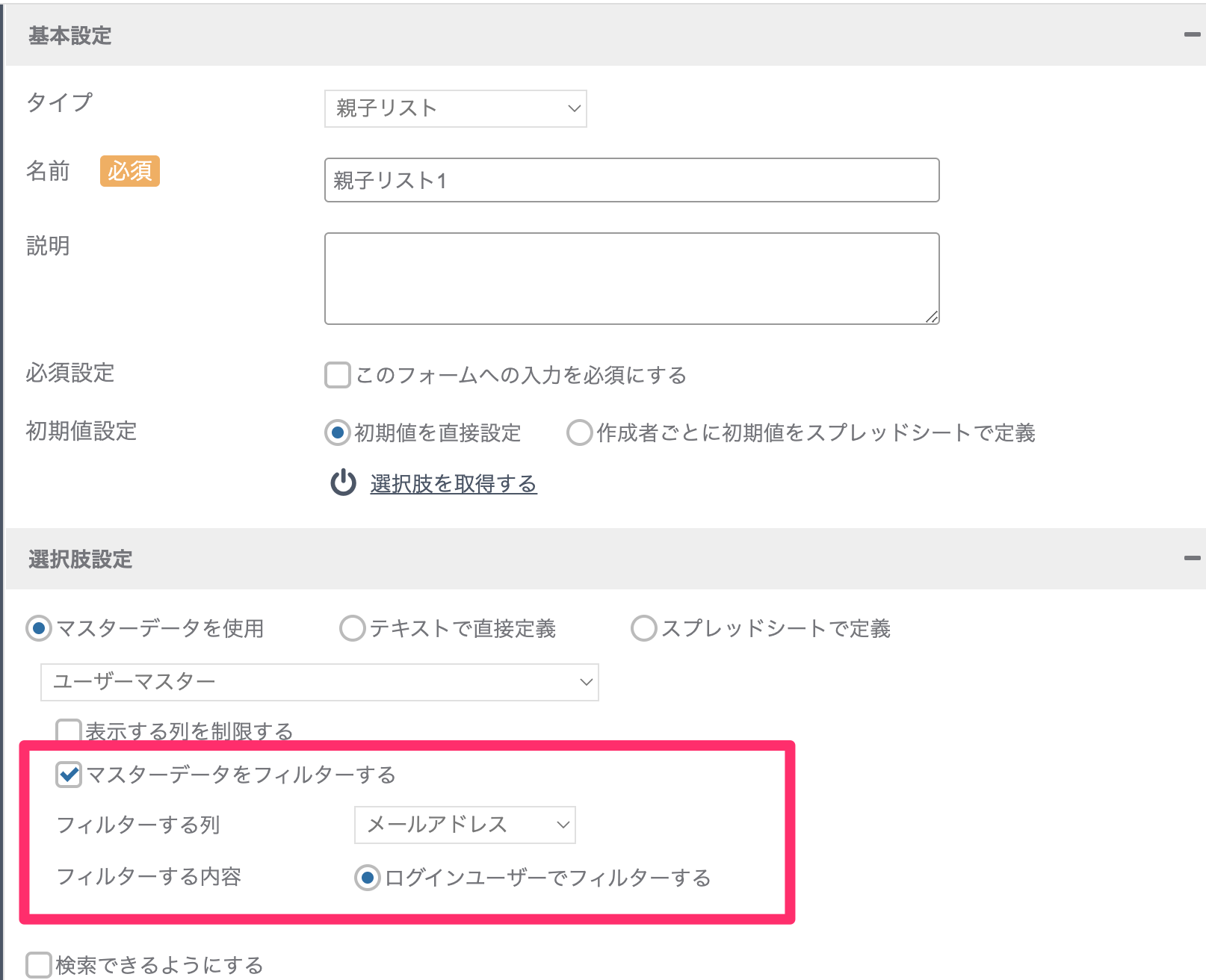Click inside the 名前 field containing 親子リスト1

631,180
